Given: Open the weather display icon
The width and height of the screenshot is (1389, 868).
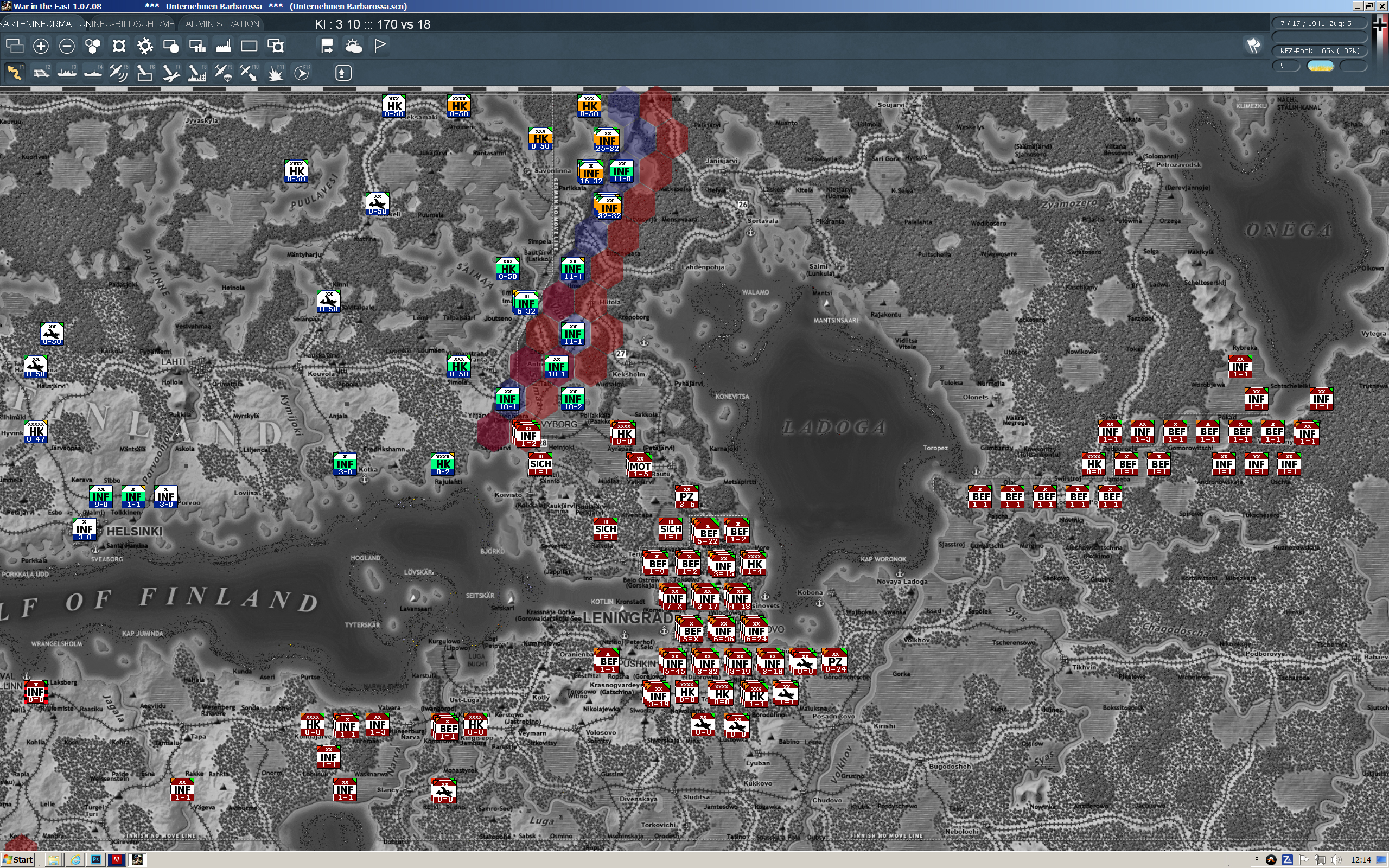Looking at the screenshot, I should pyautogui.click(x=354, y=46).
